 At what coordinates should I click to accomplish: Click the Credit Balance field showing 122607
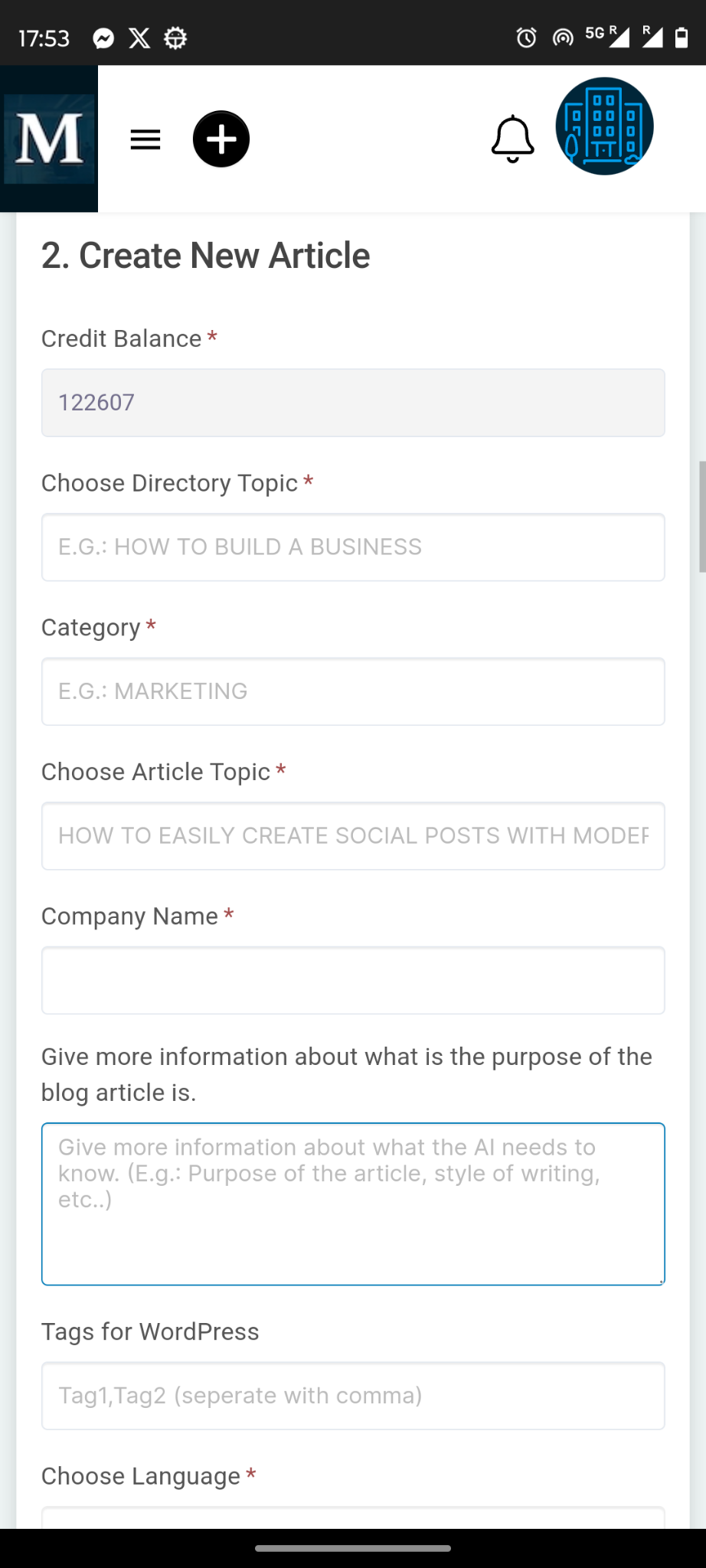[352, 402]
